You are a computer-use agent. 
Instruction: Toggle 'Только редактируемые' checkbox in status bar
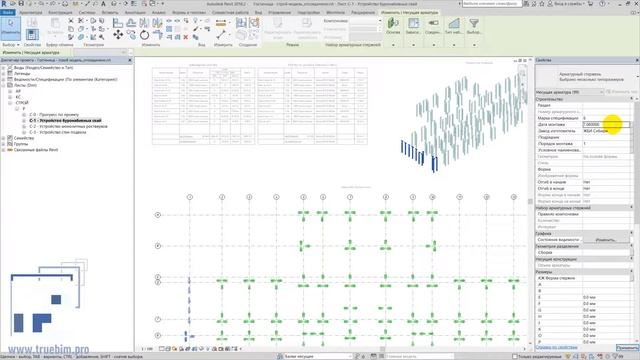click(515, 356)
